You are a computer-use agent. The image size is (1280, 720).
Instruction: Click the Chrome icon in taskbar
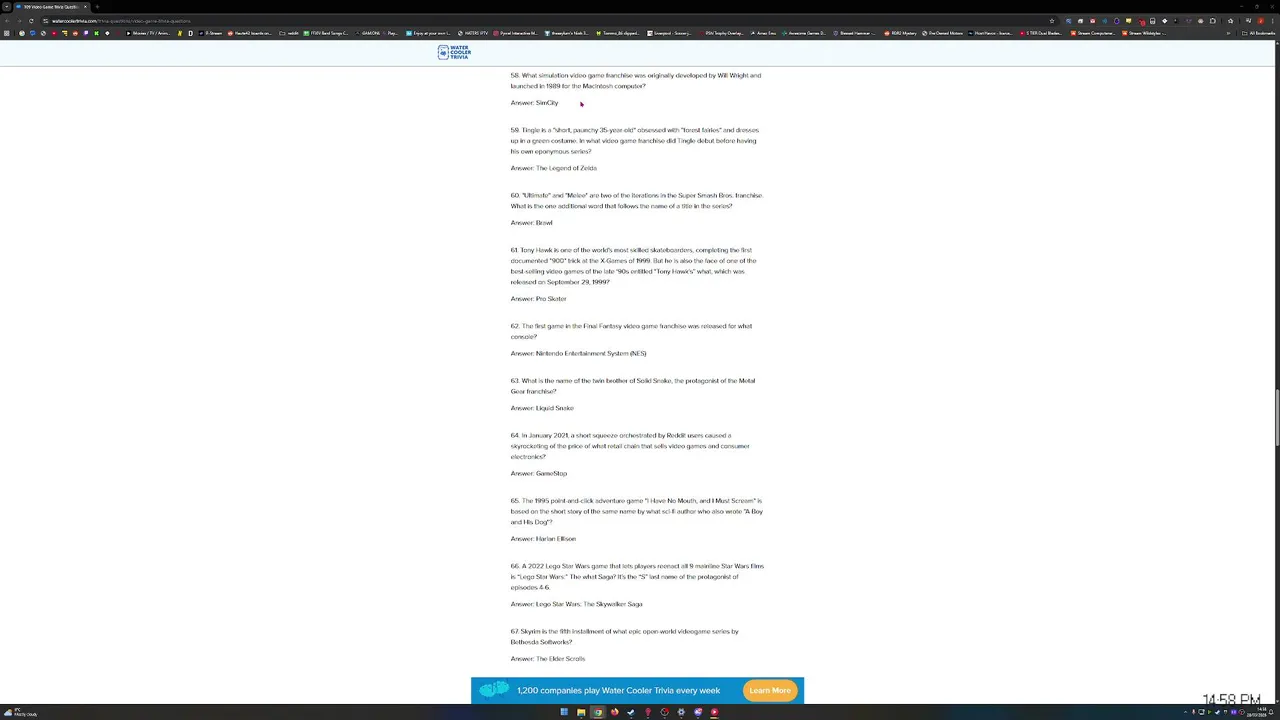(x=598, y=712)
